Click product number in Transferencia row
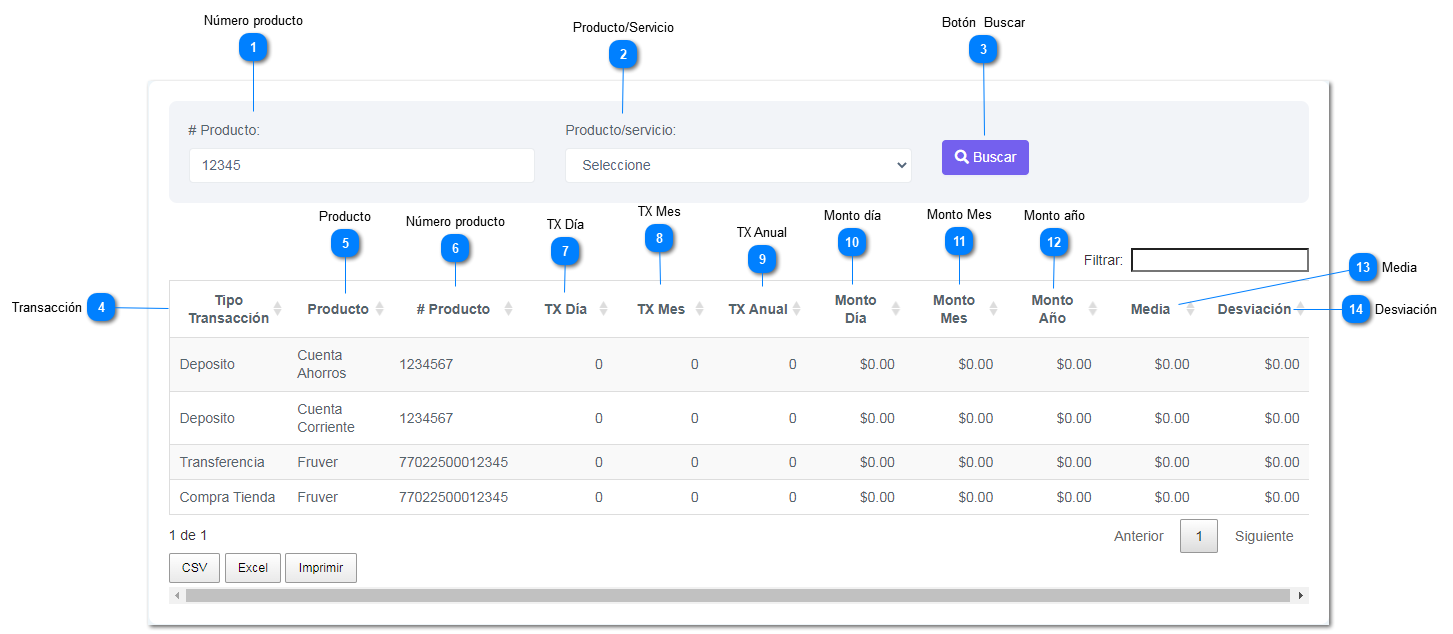Image resolution: width=1453 pixels, height=634 pixels. coord(453,462)
